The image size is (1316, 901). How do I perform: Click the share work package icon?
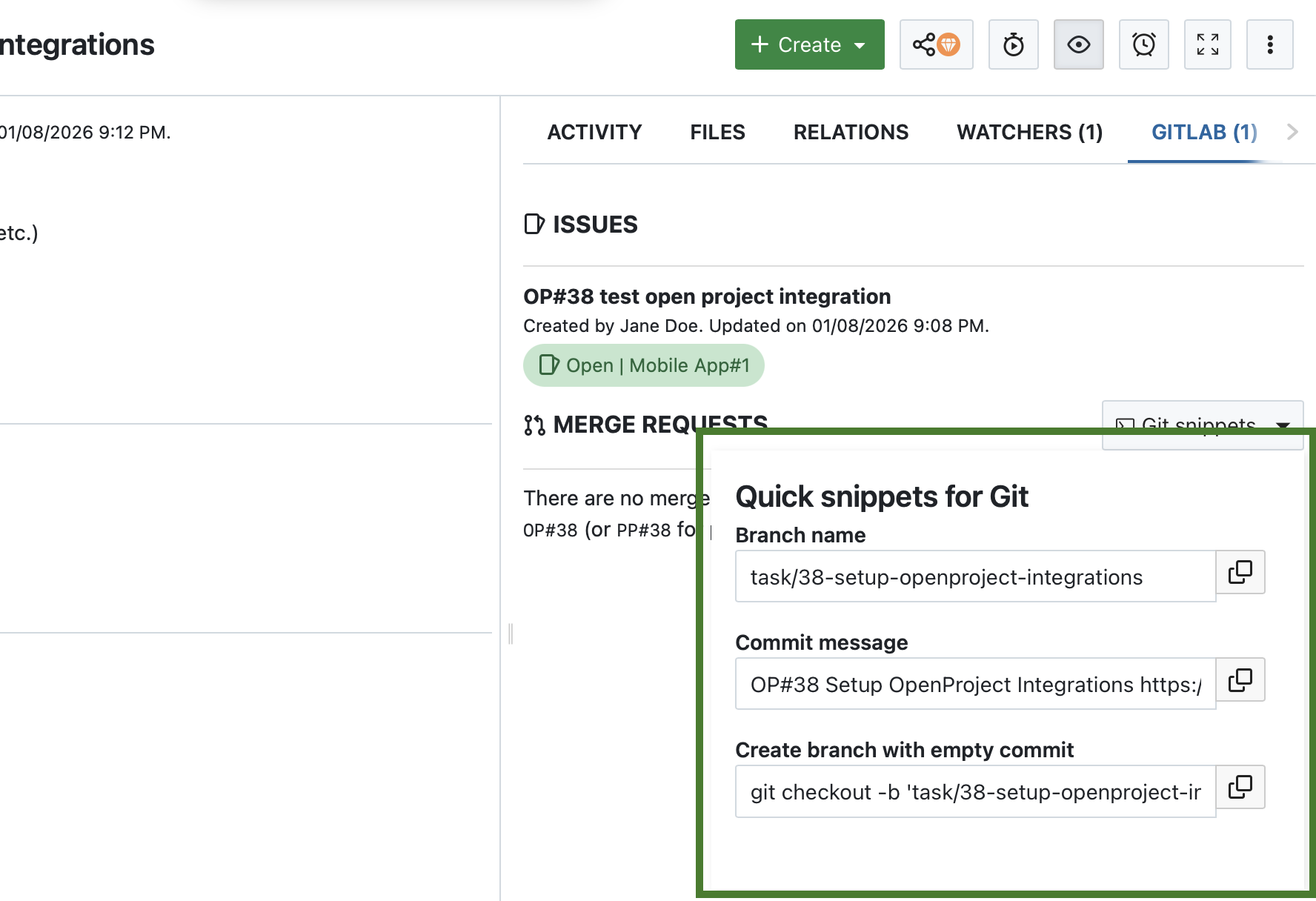[936, 44]
